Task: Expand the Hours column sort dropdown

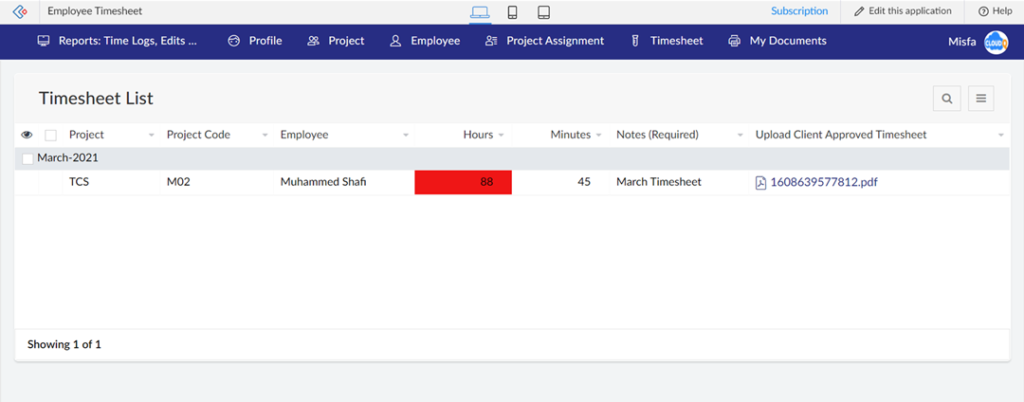Action: pyautogui.click(x=501, y=135)
